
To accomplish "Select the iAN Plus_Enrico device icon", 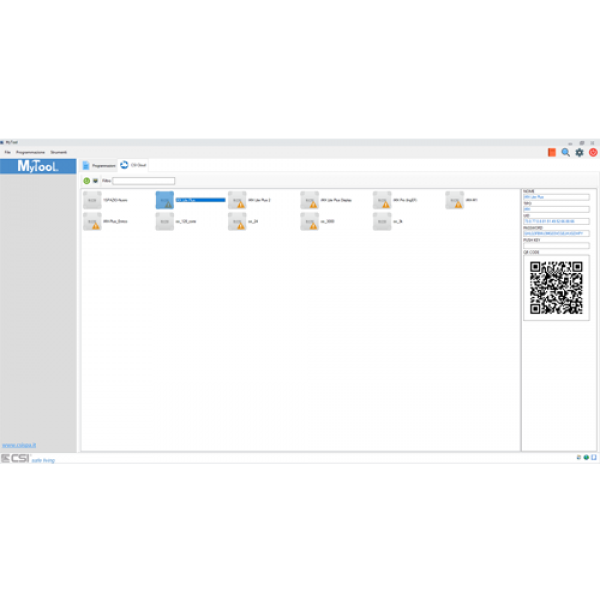I will 92,221.
